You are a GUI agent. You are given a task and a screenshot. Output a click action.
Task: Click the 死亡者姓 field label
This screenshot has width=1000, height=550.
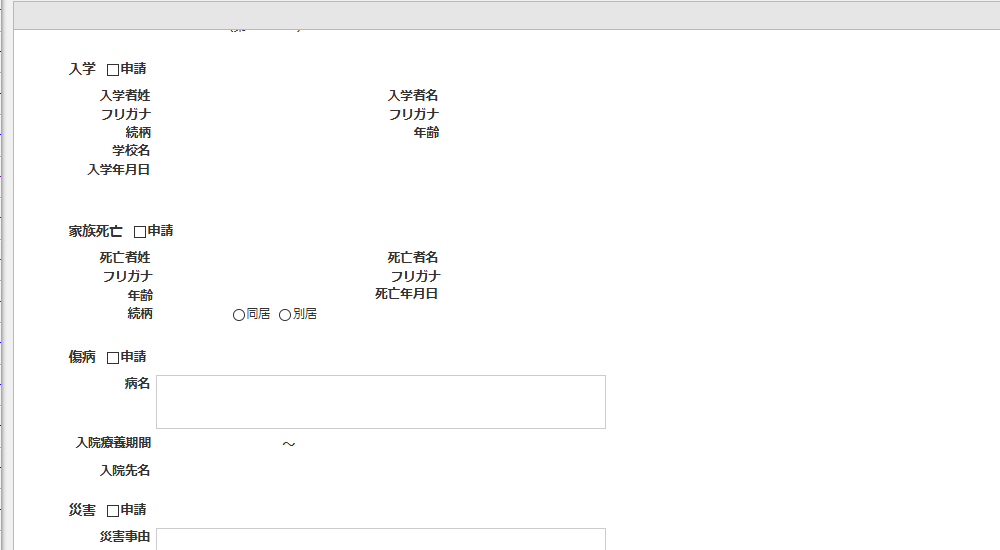click(125, 258)
